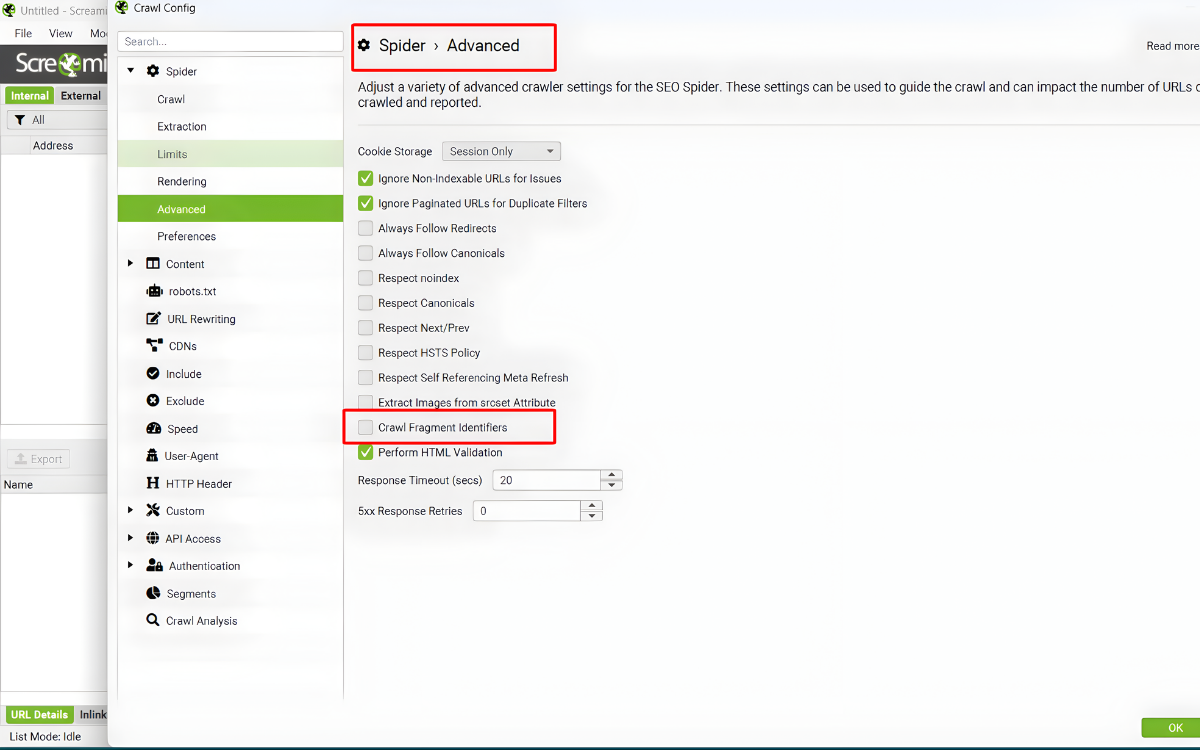The image size is (1200, 750).
Task: Click the URL Rewriting pencil icon
Action: [x=153, y=319]
